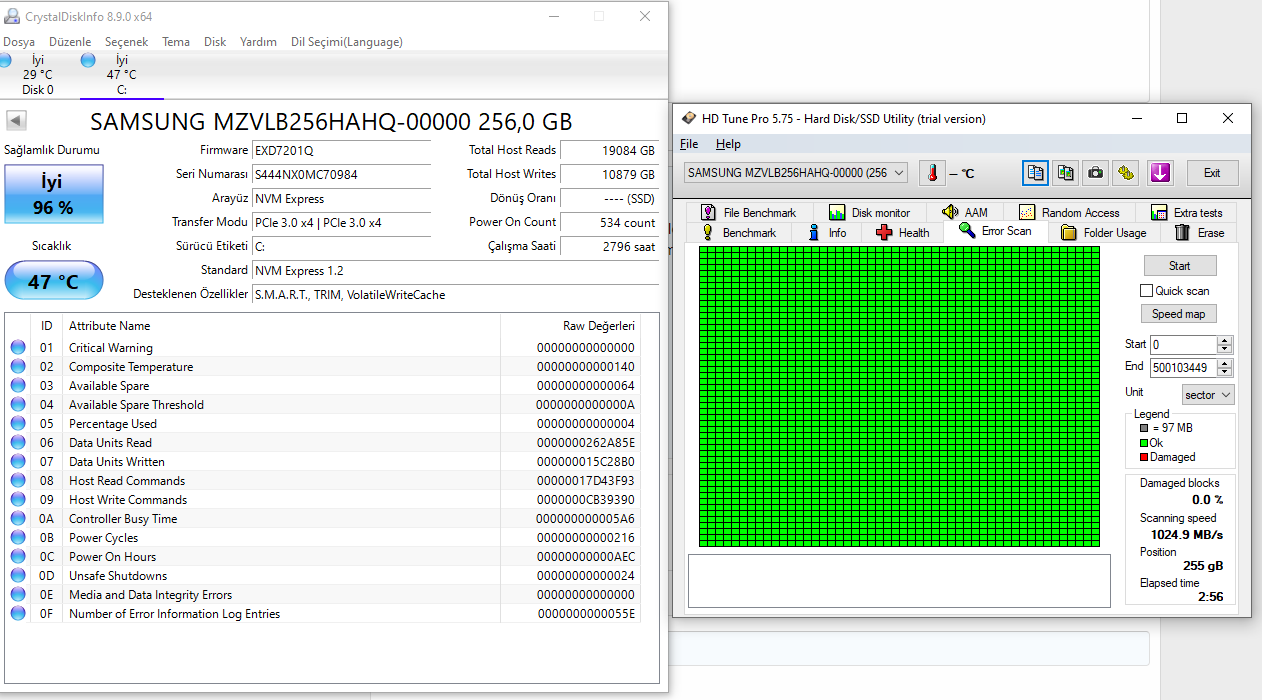Enable the Quick scan checkbox
The image size is (1262, 700).
click(1147, 291)
